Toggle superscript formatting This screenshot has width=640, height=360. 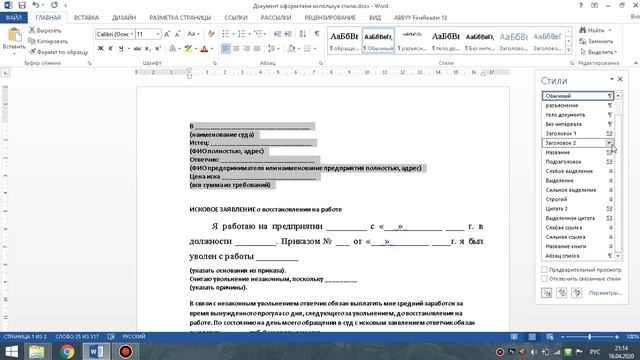[x=158, y=49]
